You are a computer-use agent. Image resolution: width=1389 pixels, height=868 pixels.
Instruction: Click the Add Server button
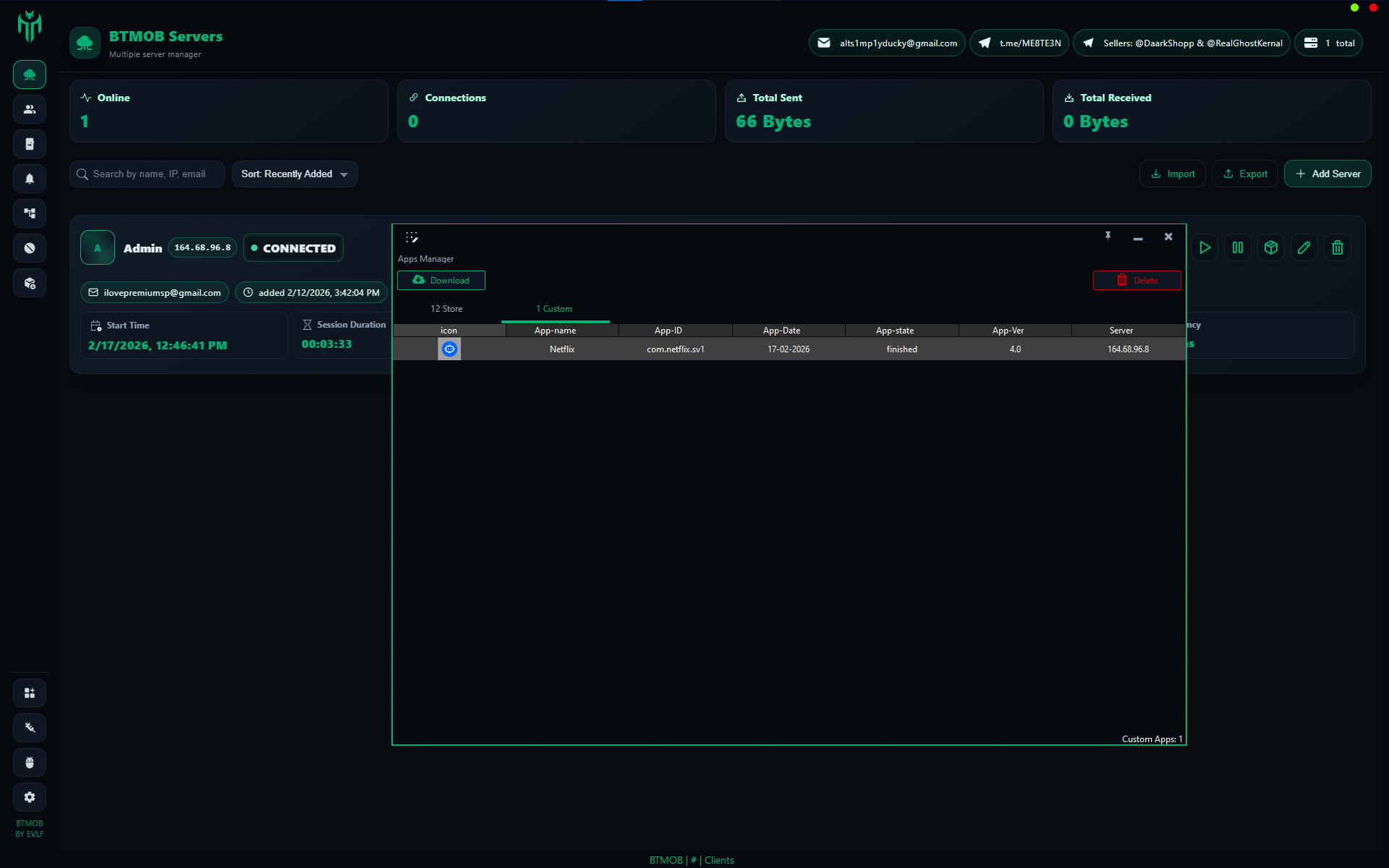coord(1328,174)
